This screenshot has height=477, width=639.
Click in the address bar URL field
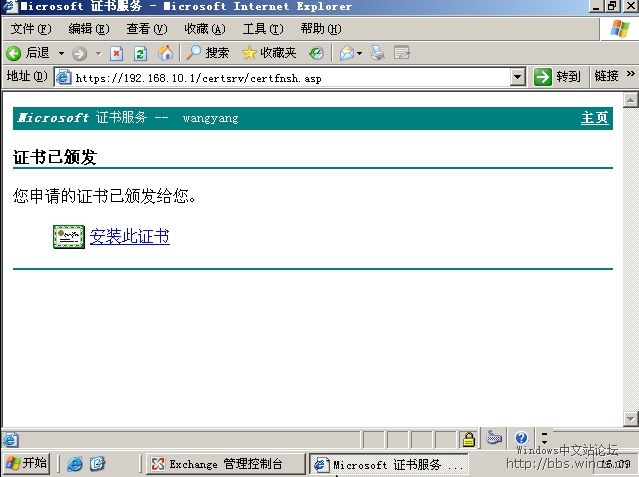[290, 77]
